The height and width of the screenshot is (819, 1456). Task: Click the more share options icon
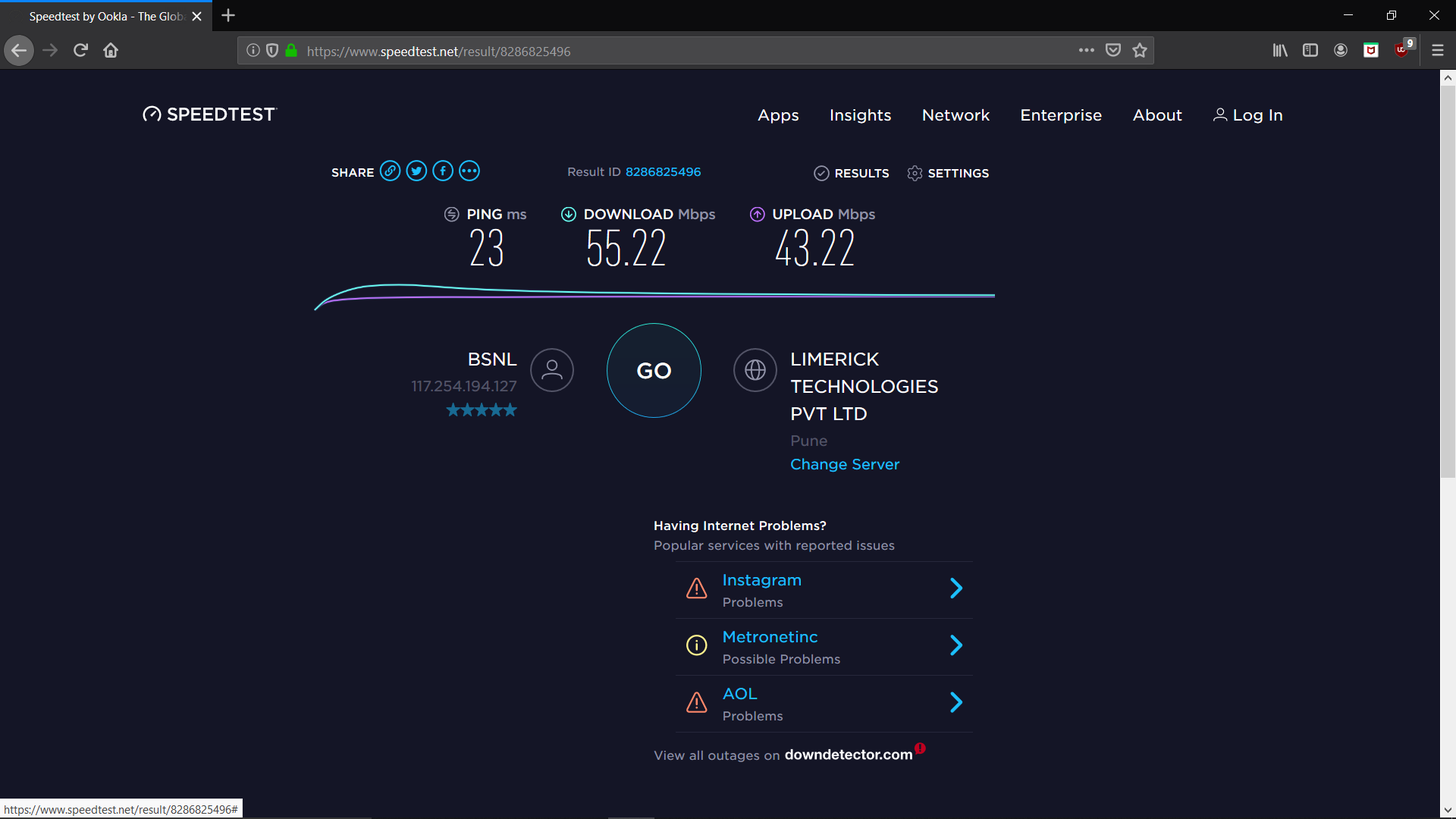(x=468, y=171)
